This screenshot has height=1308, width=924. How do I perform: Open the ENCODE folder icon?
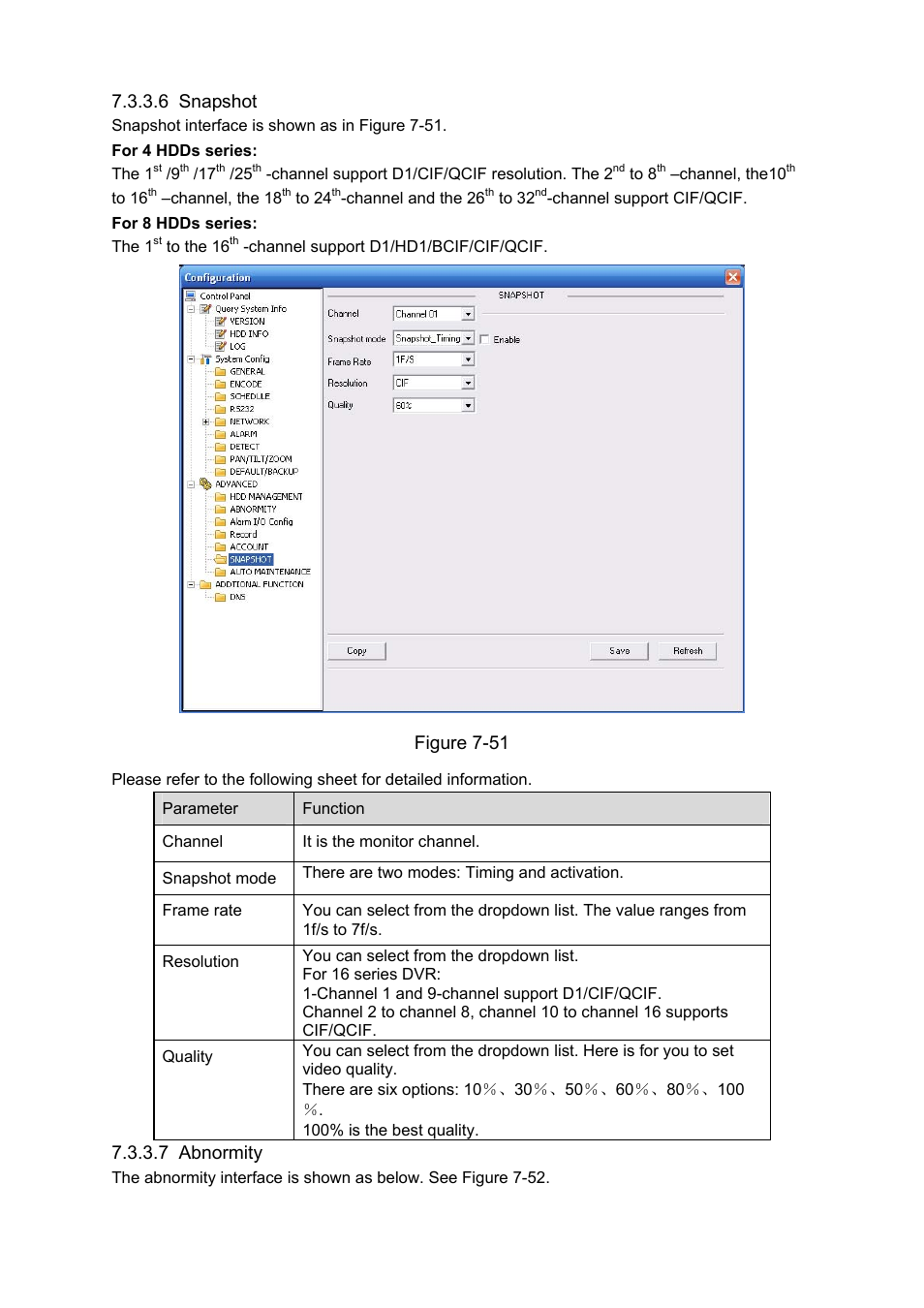[221, 385]
